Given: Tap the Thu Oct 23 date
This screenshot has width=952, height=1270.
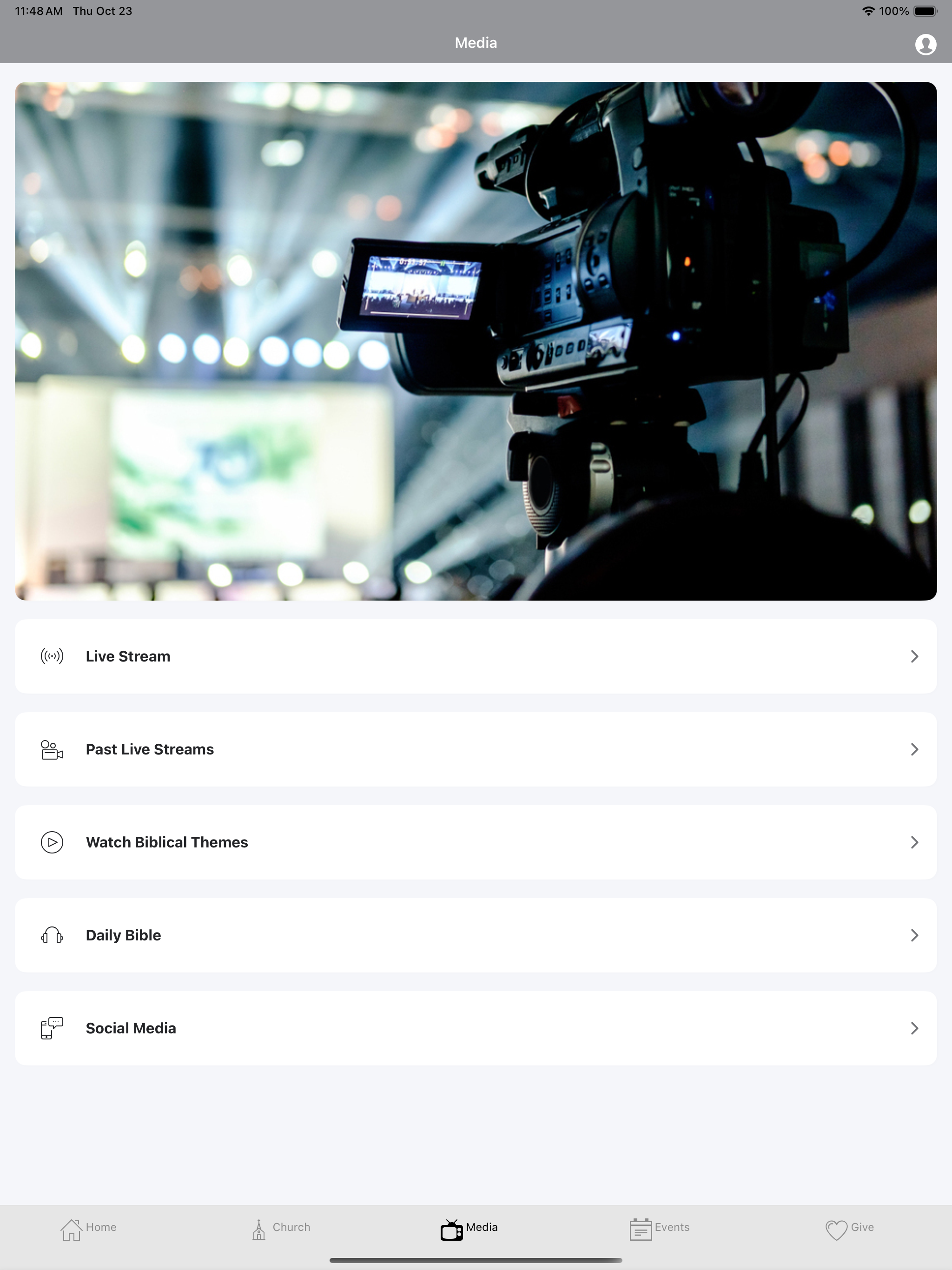Looking at the screenshot, I should 102,11.
